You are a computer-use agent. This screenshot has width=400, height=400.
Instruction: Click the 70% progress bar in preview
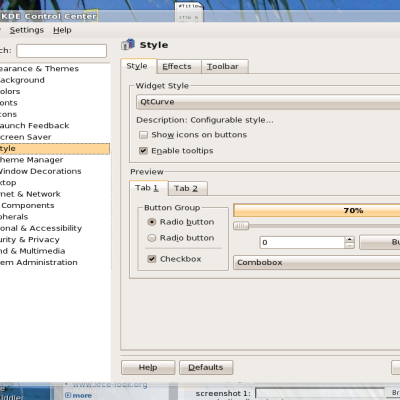[x=317, y=211]
